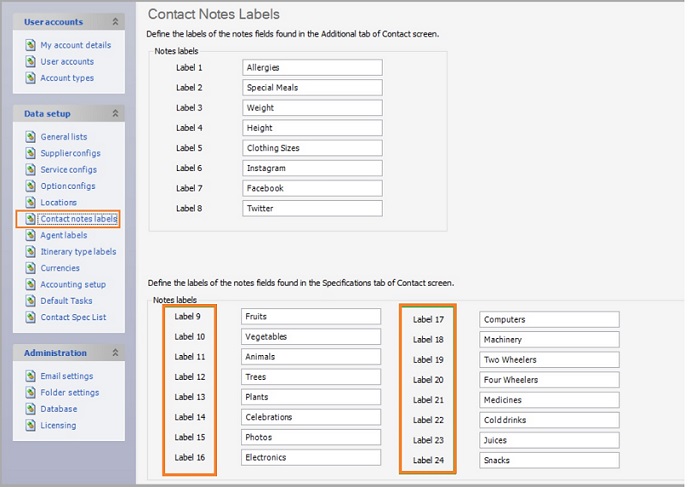Click the Account types sidebar icon

point(31,78)
